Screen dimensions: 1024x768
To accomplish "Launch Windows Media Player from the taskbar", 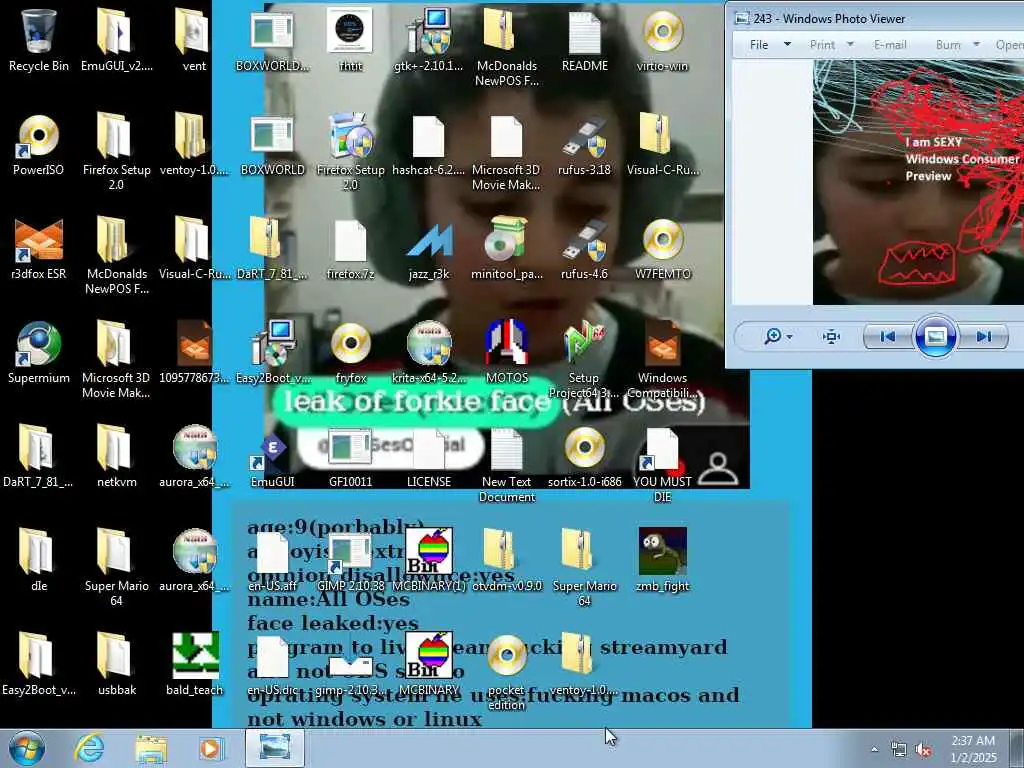I will click(x=210, y=748).
